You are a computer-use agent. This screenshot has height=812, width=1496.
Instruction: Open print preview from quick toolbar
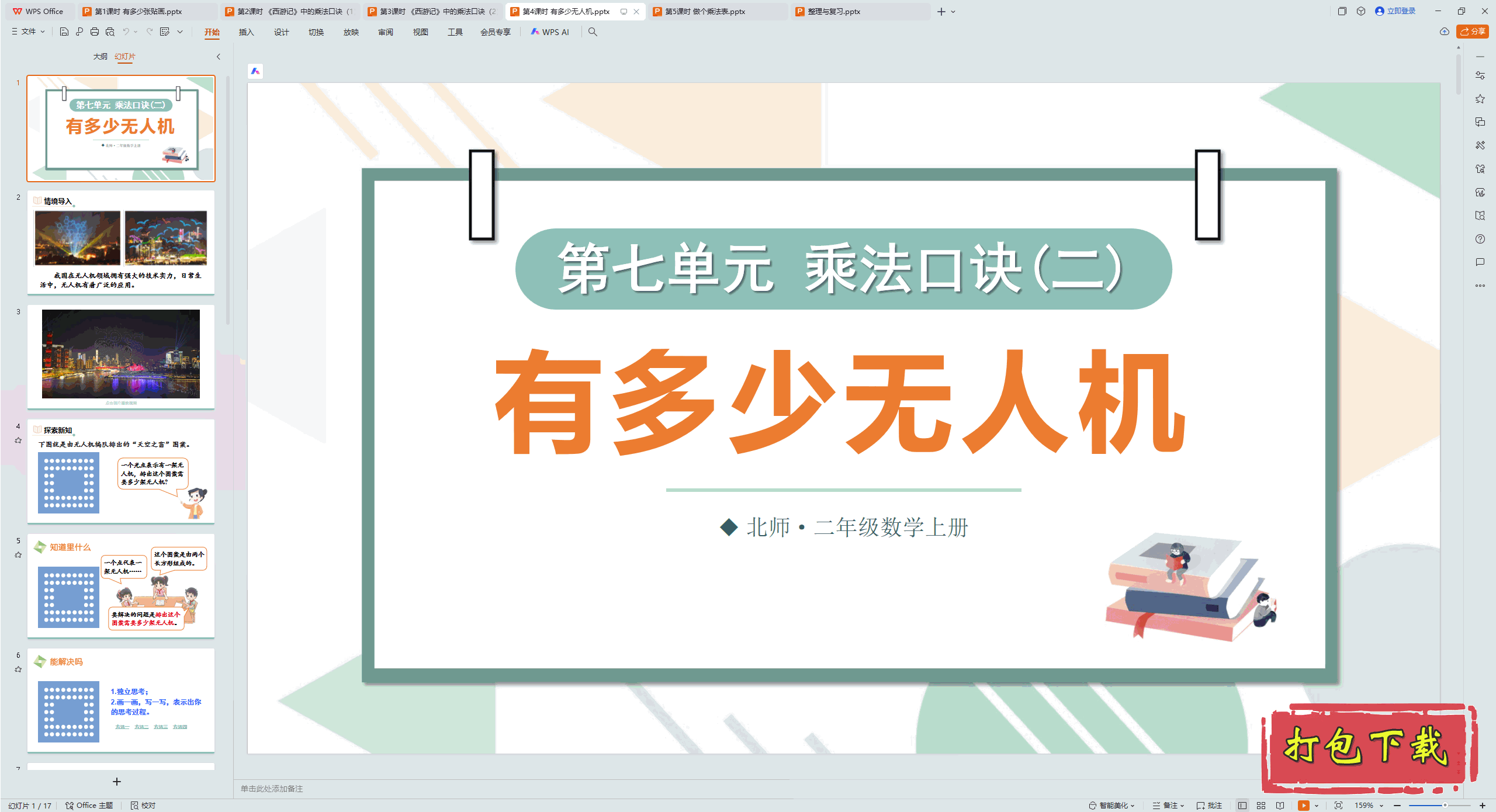(x=110, y=32)
